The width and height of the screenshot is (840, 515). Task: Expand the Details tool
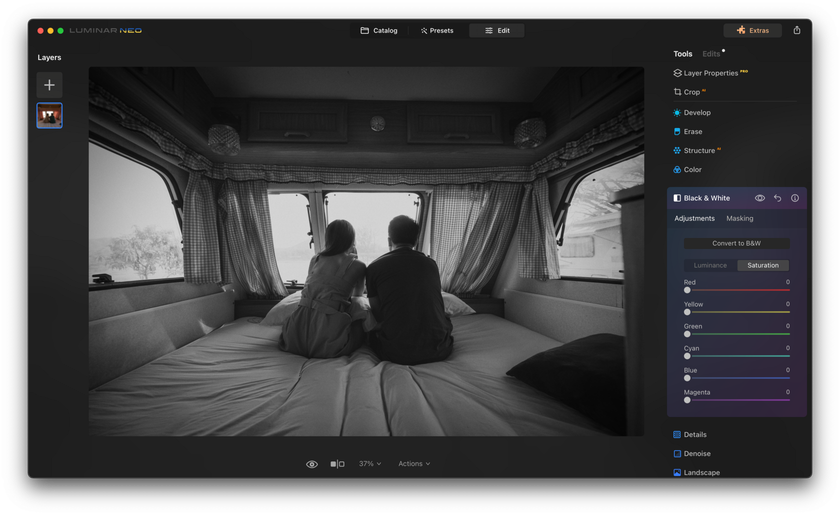[689, 435]
